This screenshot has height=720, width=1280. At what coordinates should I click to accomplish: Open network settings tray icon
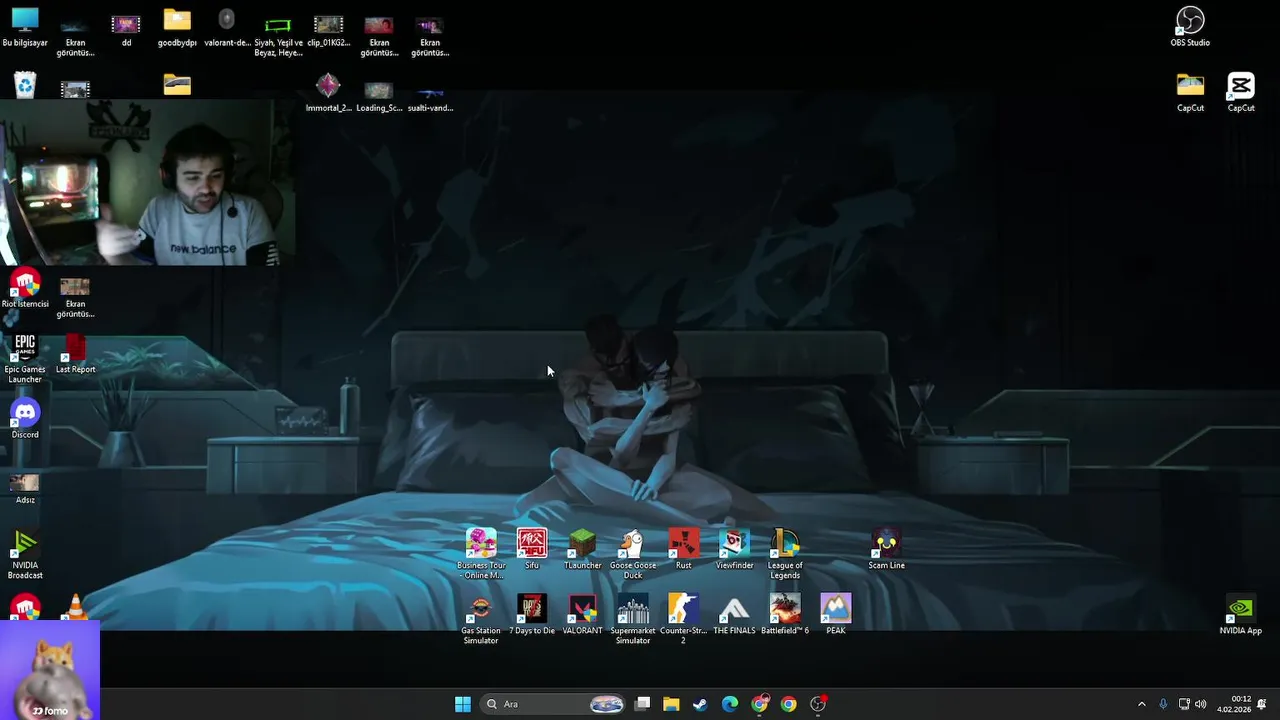click(1184, 704)
